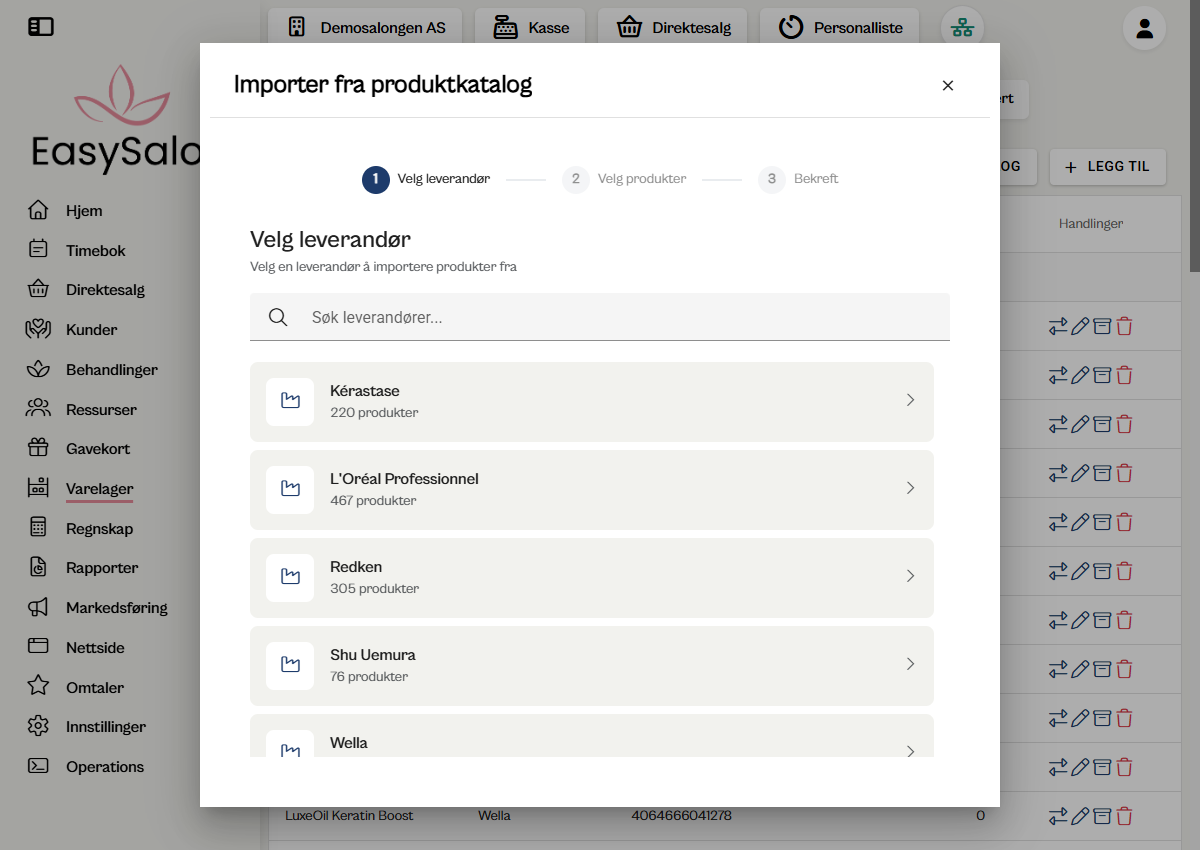Screen dimensions: 1200x850
Task: Click inside the Søk leverandører search field
Action: (600, 316)
